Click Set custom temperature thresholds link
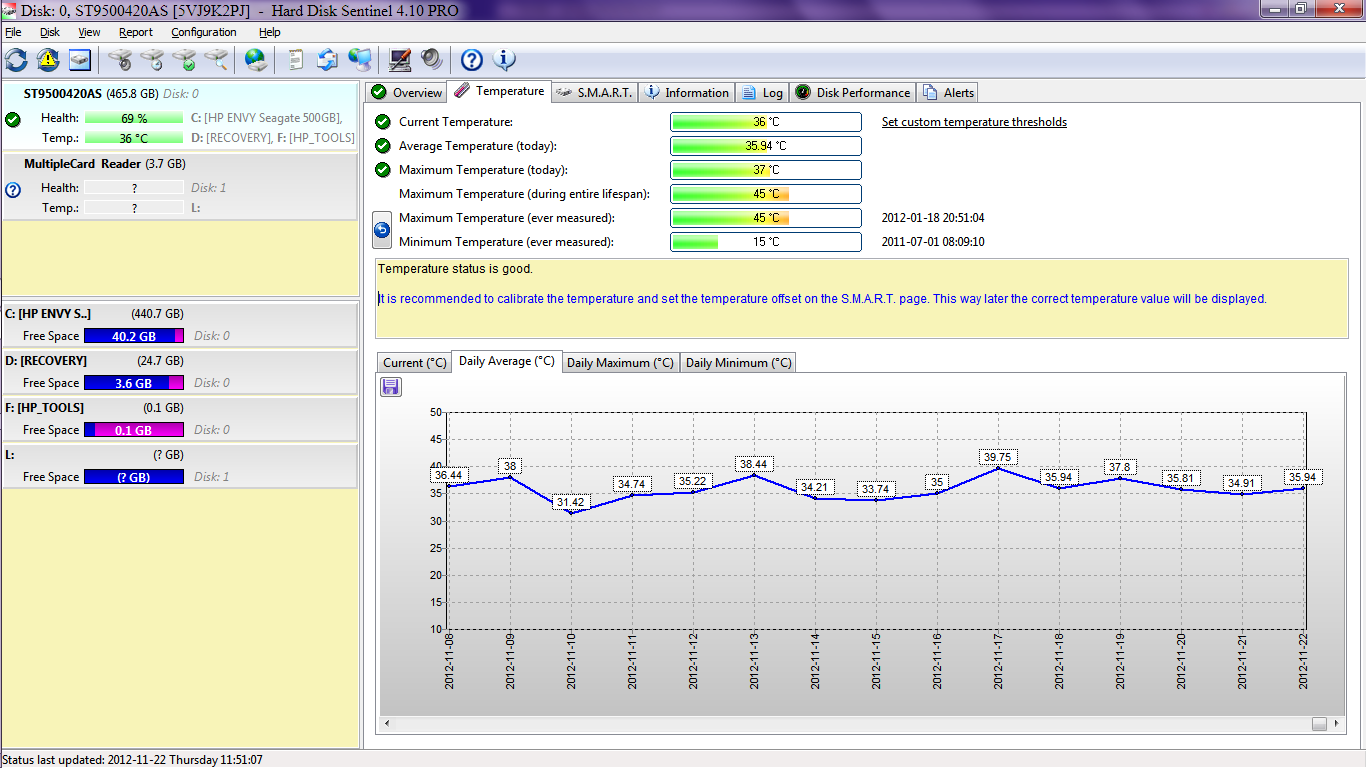 tap(974, 122)
